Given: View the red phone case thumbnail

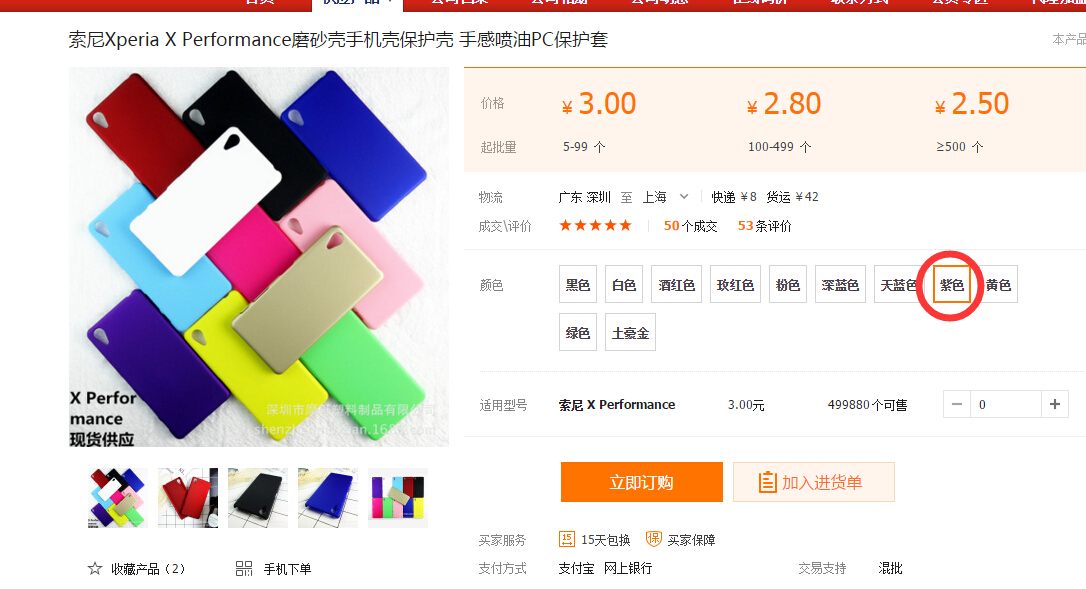Looking at the screenshot, I should coord(188,498).
